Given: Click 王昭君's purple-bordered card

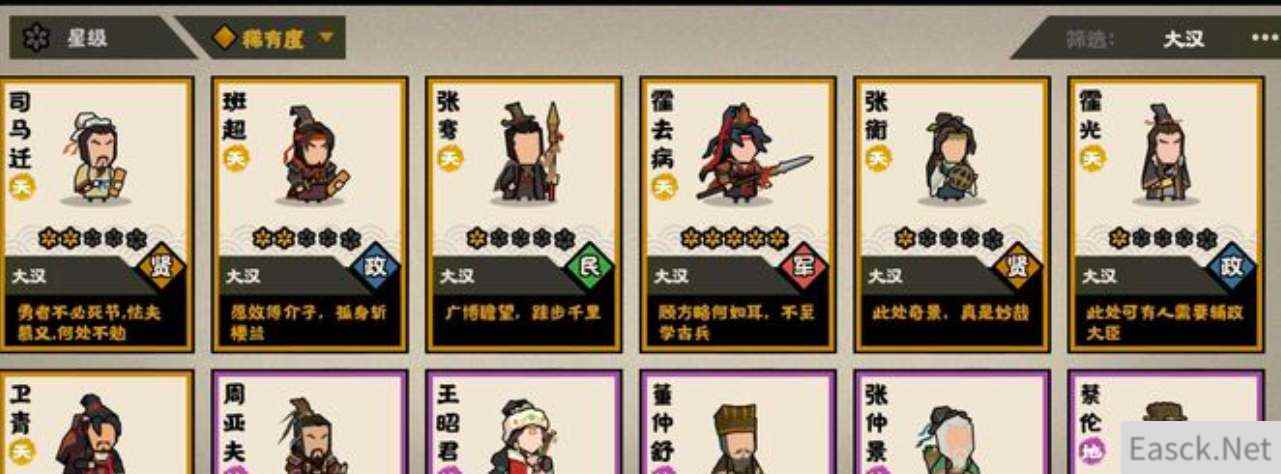Looking at the screenshot, I should tap(523, 422).
